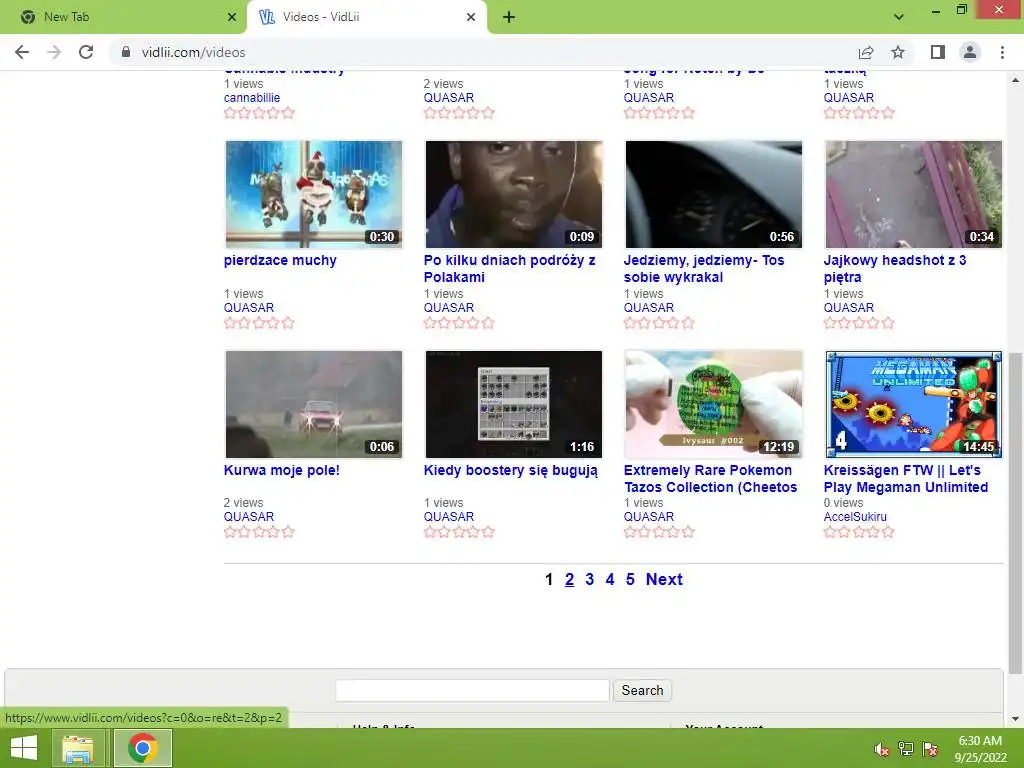Viewport: 1024px width, 768px height.
Task: Open Kiedy boostery się bugują link
Action: (x=511, y=470)
